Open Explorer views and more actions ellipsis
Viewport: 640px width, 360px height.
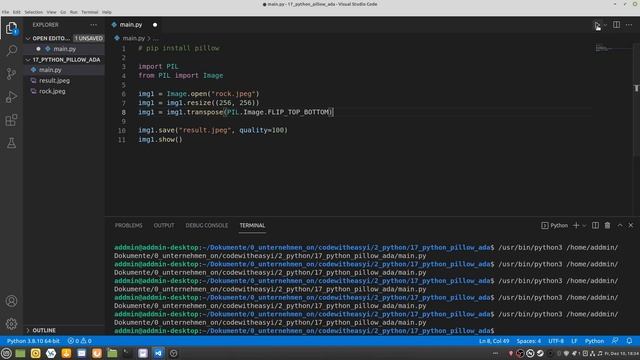94,25
